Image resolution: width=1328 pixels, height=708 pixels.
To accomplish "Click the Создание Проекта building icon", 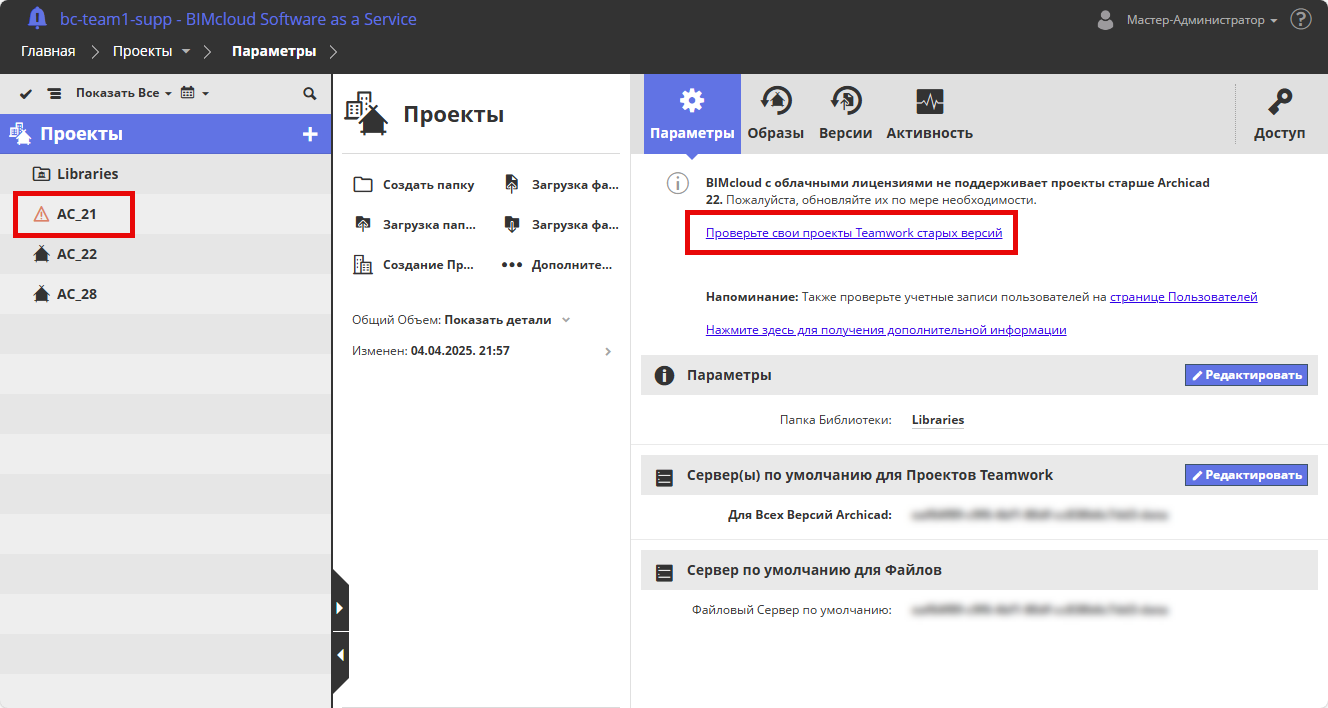I will [363, 265].
